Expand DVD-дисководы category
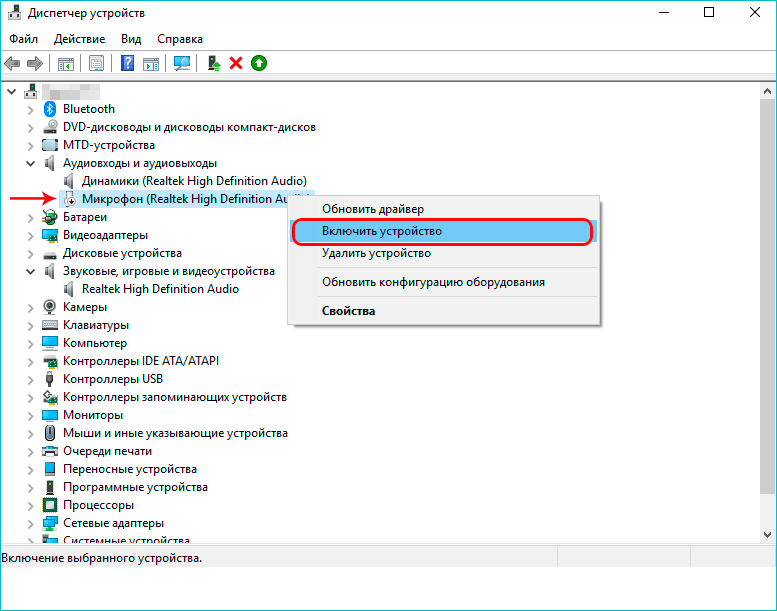 [31, 128]
